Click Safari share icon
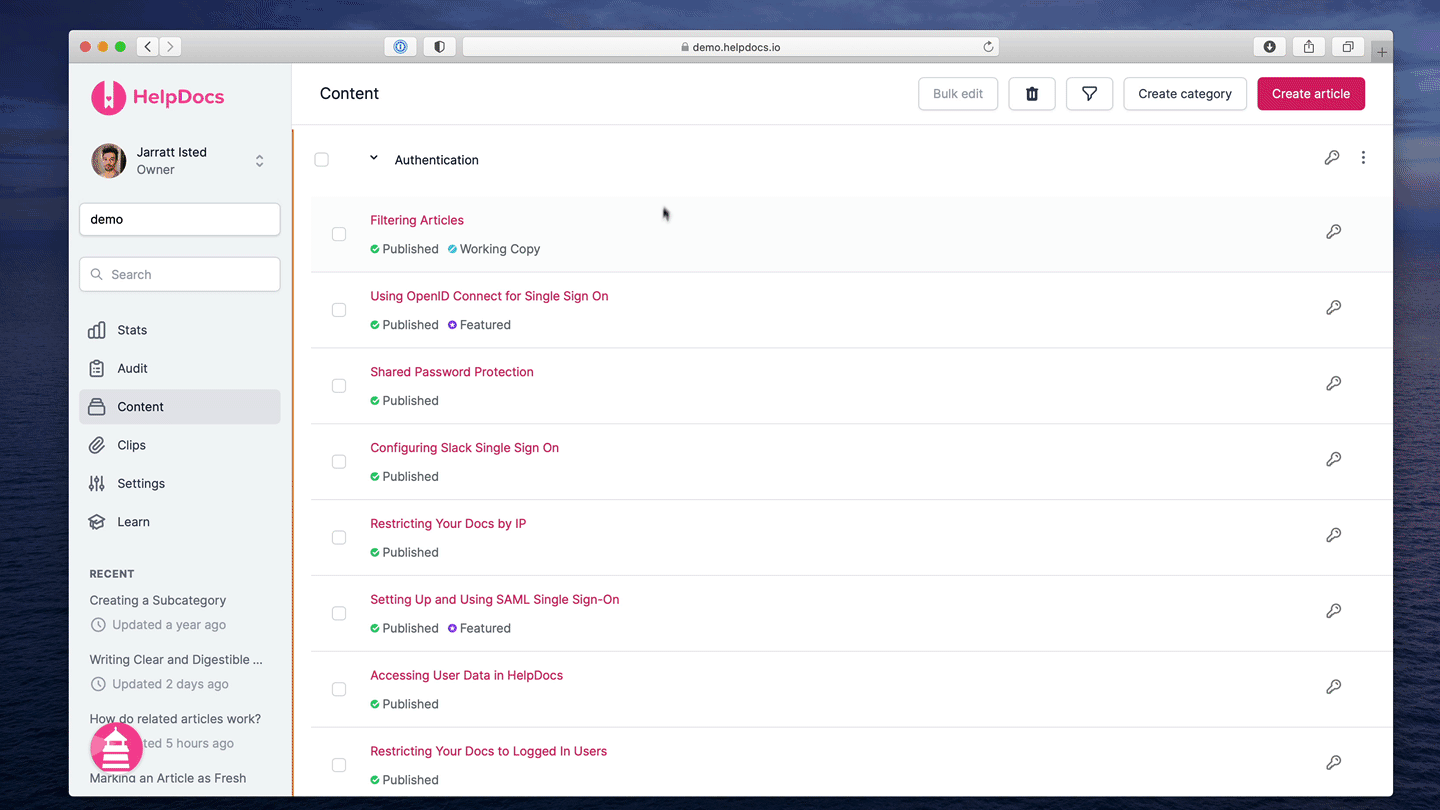This screenshot has width=1440, height=810. 1309,47
